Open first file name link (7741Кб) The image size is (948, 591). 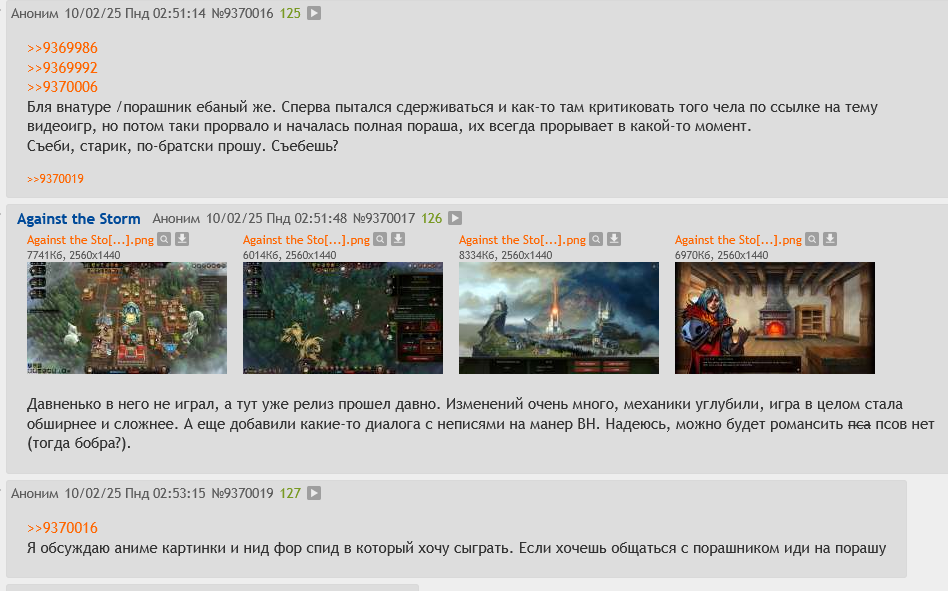pos(90,240)
